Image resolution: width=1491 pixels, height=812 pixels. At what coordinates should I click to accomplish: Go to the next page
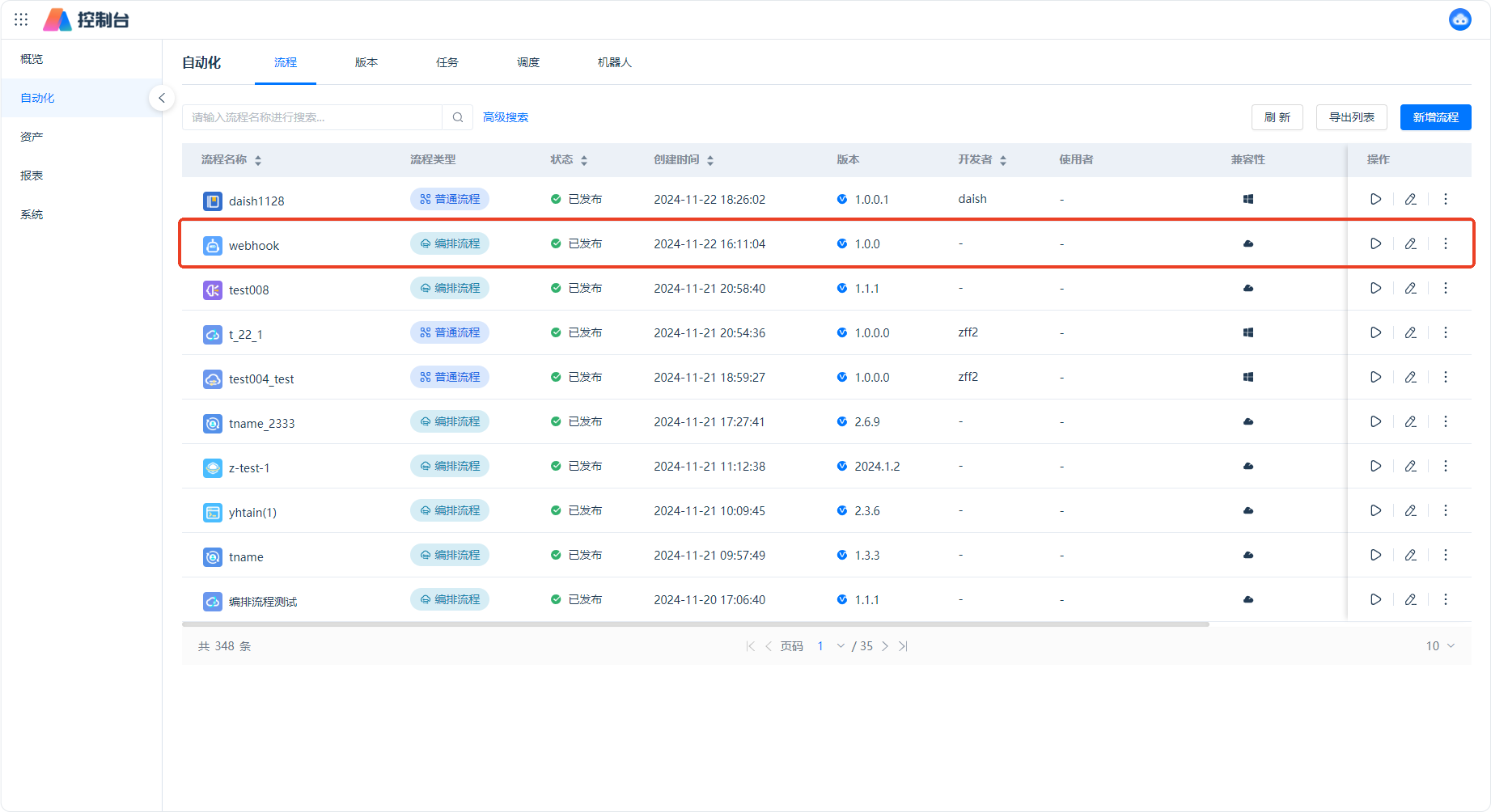885,646
